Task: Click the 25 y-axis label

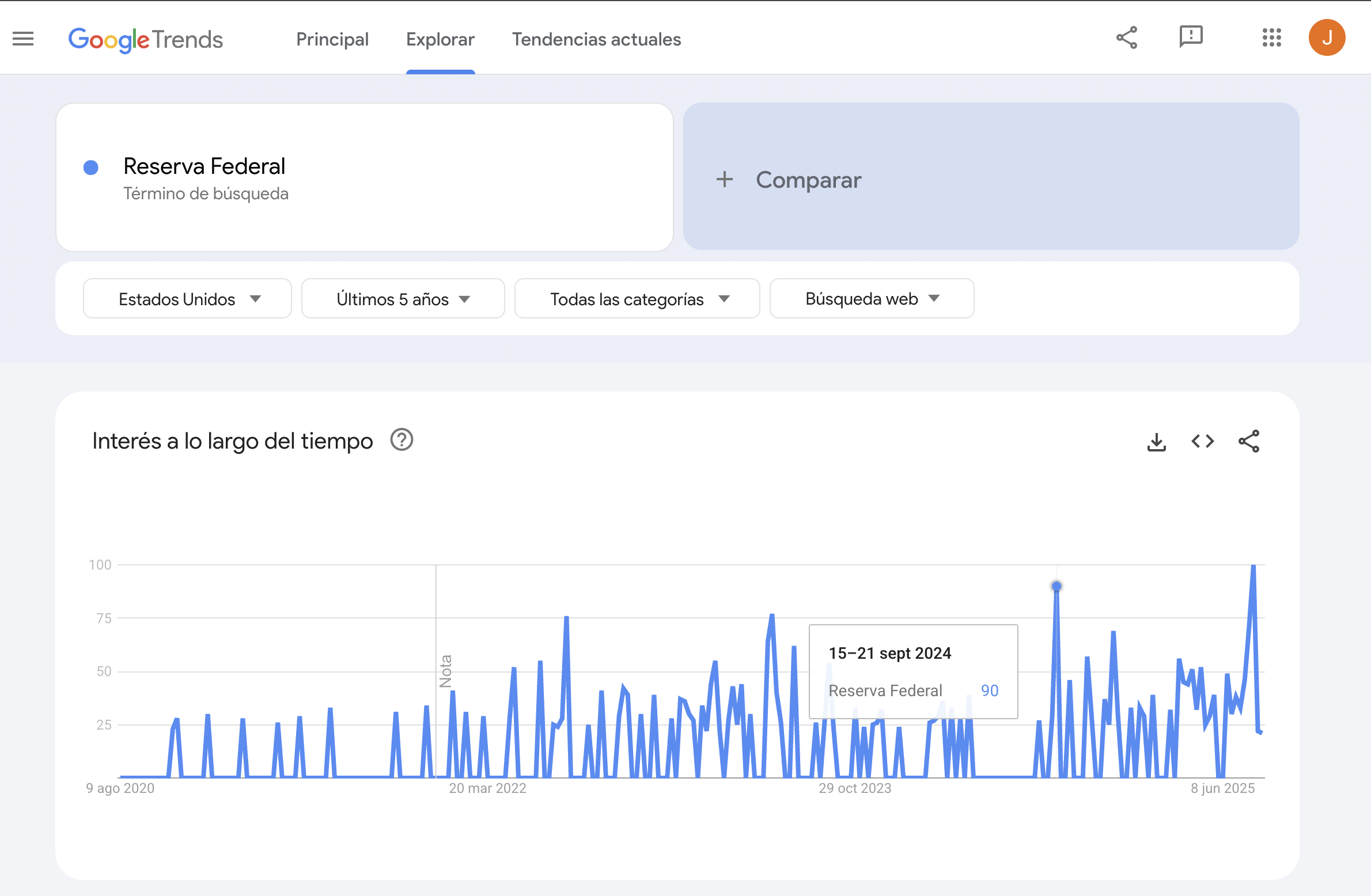Action: (x=104, y=725)
